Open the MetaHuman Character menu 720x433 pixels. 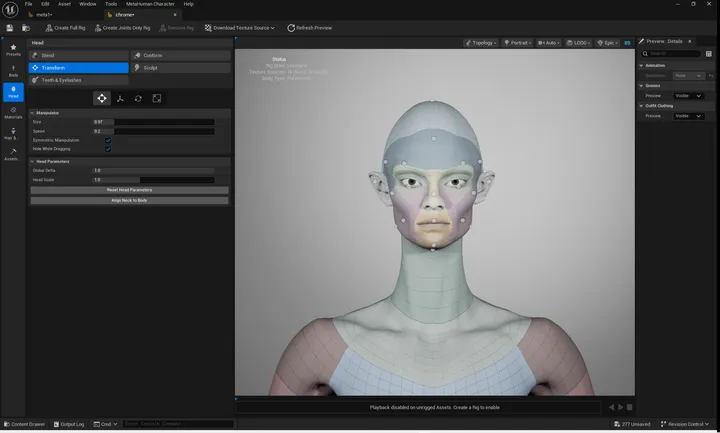(x=150, y=4)
